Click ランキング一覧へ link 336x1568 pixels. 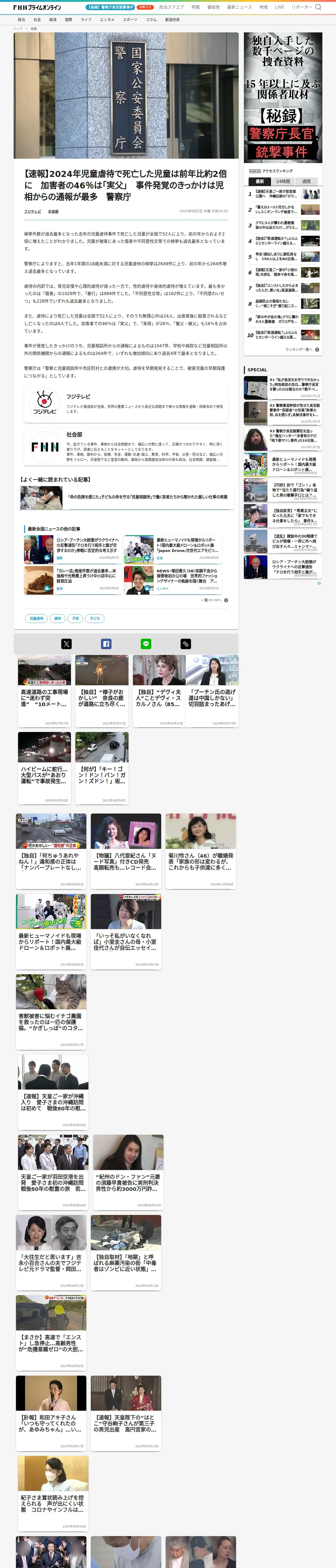299,349
